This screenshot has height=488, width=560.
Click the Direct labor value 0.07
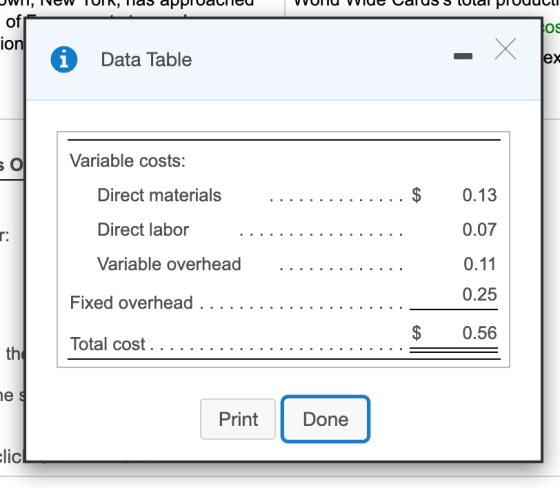479,229
